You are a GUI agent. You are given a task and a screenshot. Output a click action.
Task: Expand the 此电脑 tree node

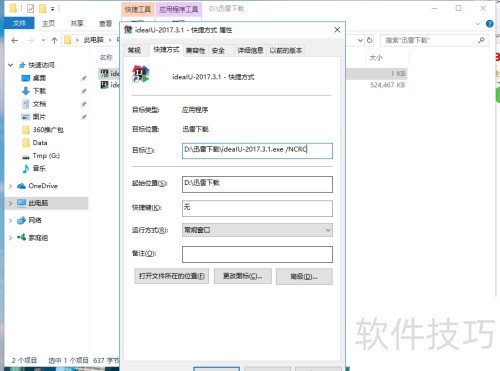[x=11, y=203]
